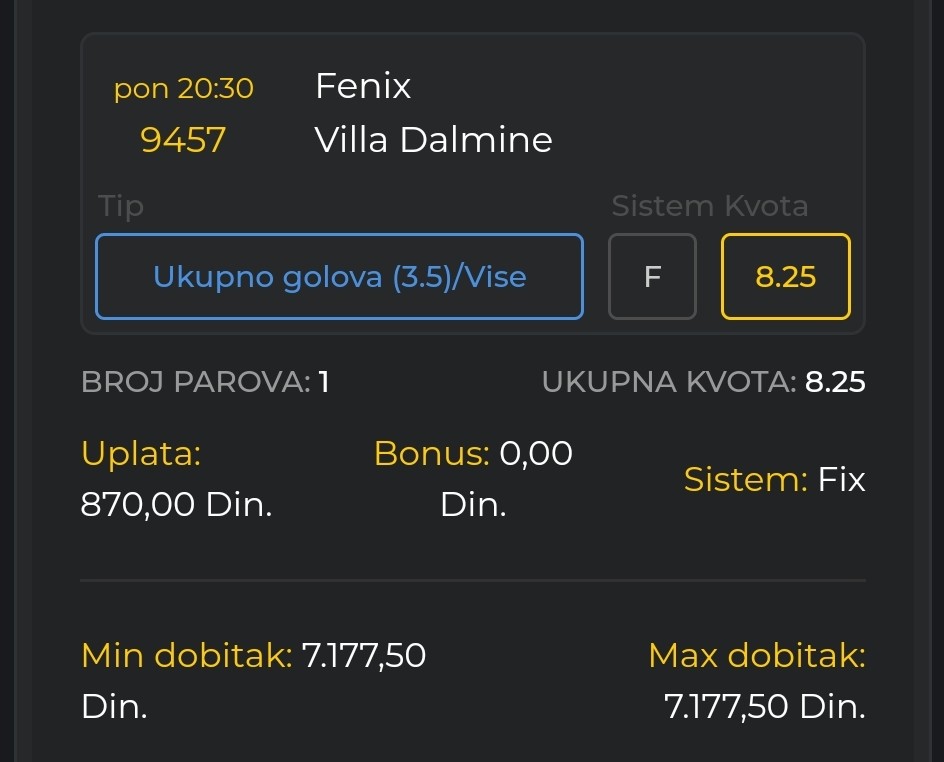Click the 8.25 odds box
Image resolution: width=944 pixels, height=762 pixels.
tap(786, 276)
